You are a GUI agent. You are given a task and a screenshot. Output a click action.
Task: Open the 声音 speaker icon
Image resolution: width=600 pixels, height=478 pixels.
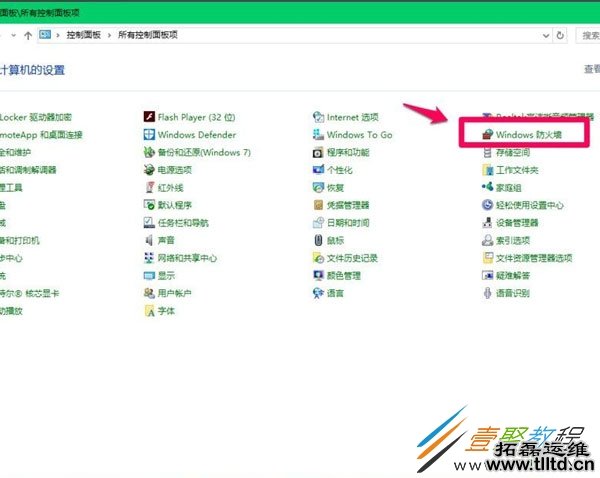(149, 240)
